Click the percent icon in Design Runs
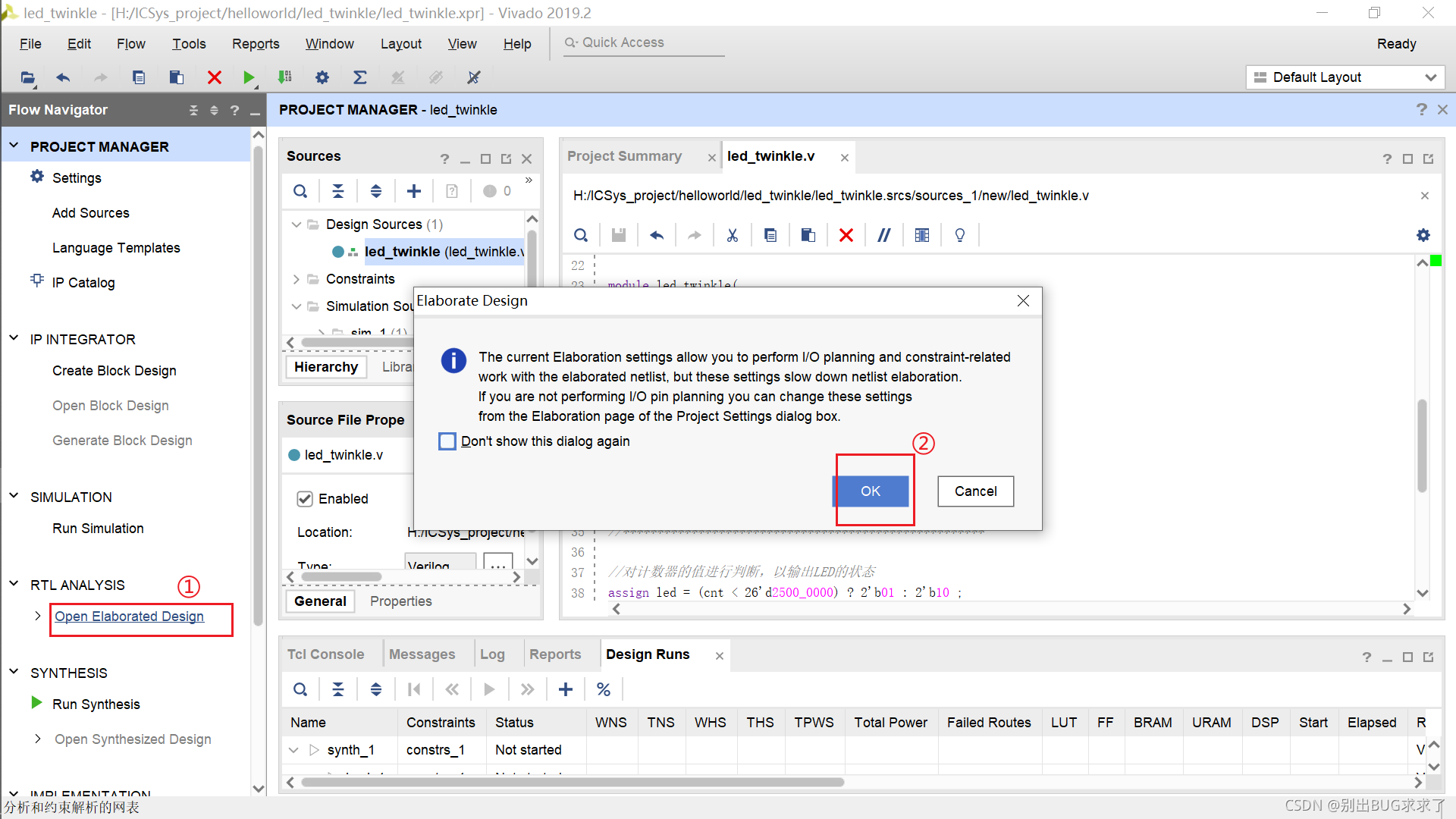Viewport: 1456px width, 819px height. [604, 689]
